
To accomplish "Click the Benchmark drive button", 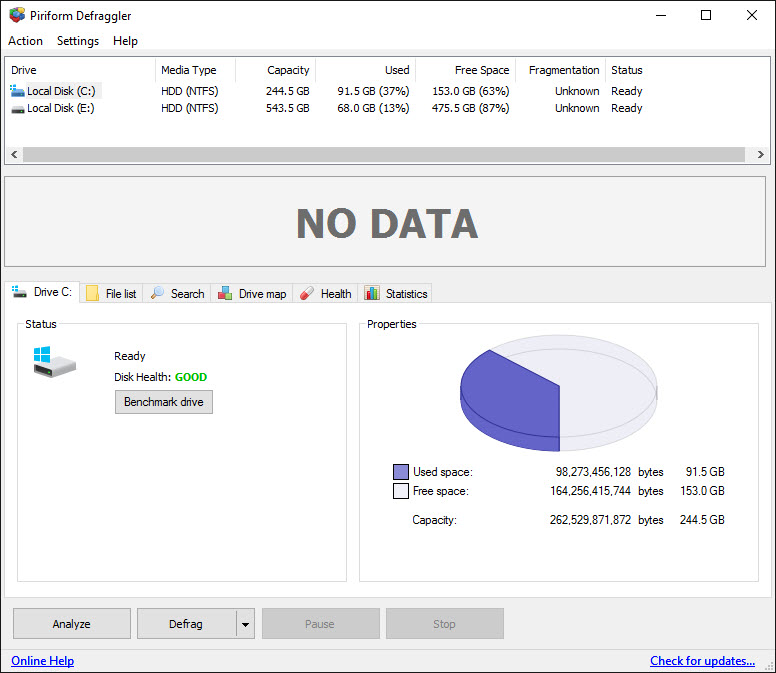I will [164, 402].
